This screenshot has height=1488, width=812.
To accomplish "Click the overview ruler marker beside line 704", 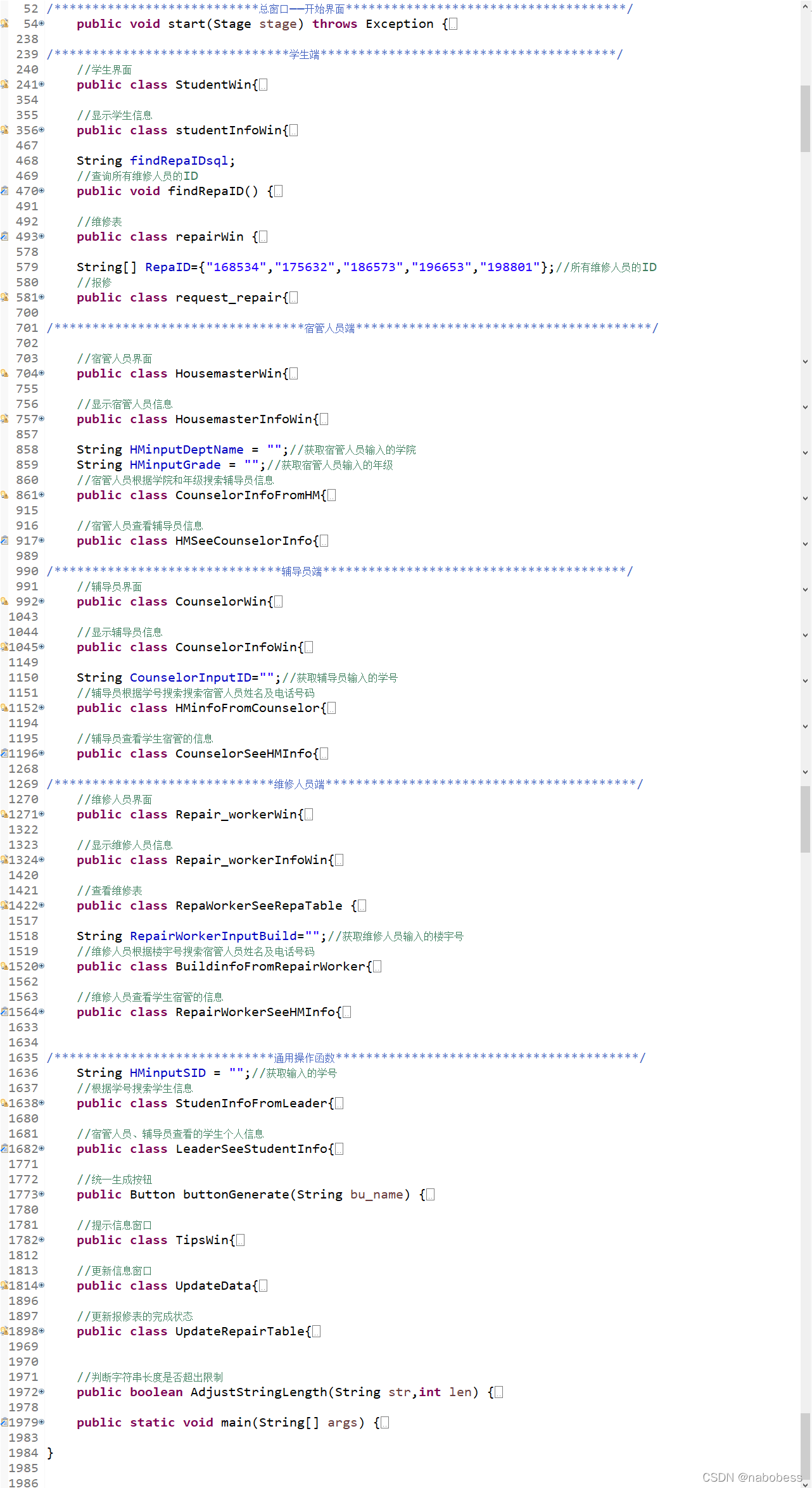I will tap(805, 362).
